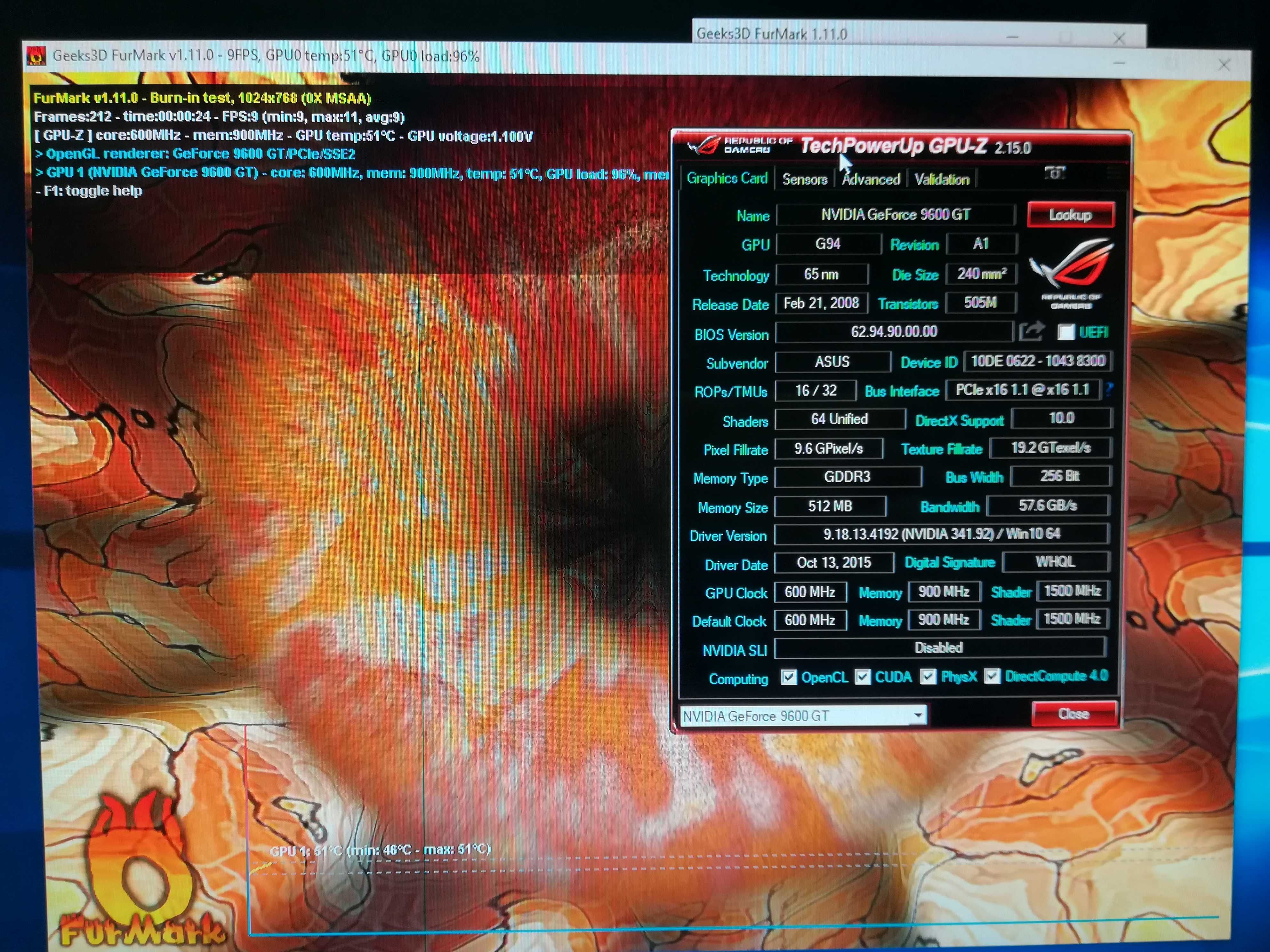Click the Driver Version field
This screenshot has width=1270, height=952.
coord(942,534)
